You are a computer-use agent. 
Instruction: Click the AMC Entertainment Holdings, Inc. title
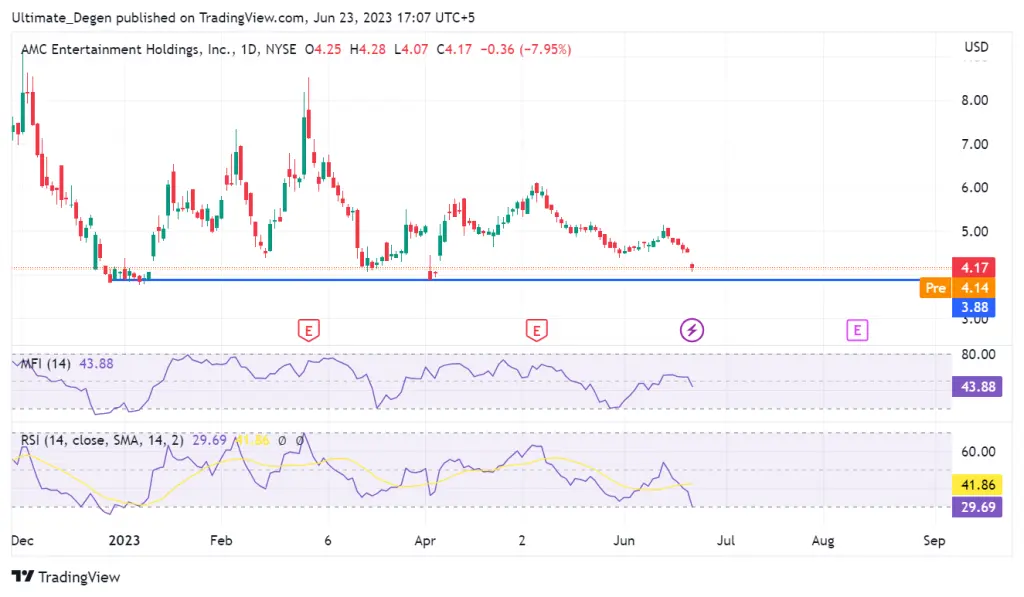128,50
